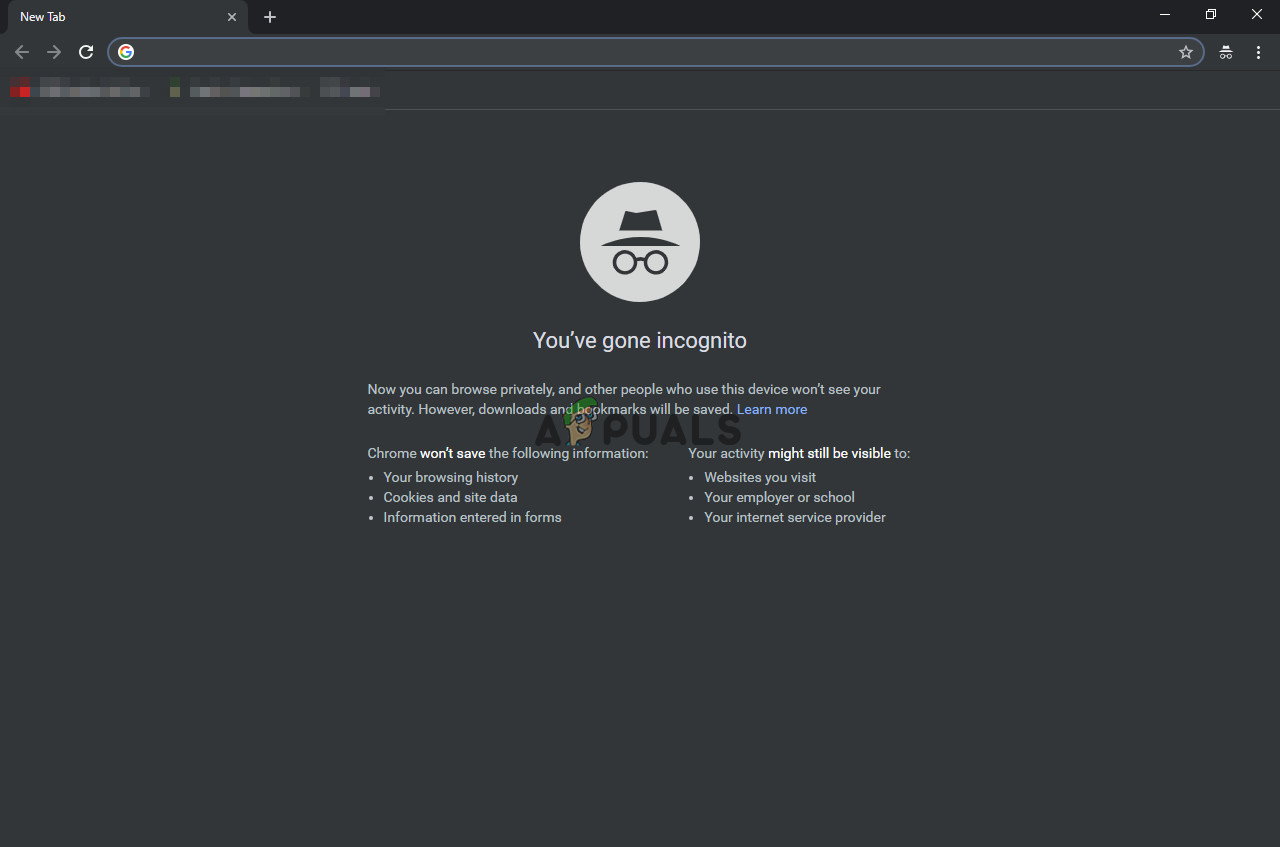Close the New Tab tab
1280x847 pixels.
(232, 17)
